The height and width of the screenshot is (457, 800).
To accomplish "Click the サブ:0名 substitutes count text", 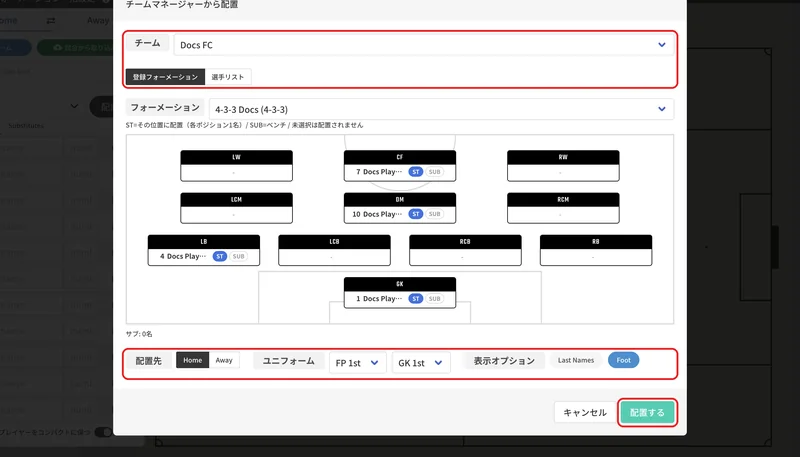I will pyautogui.click(x=139, y=334).
